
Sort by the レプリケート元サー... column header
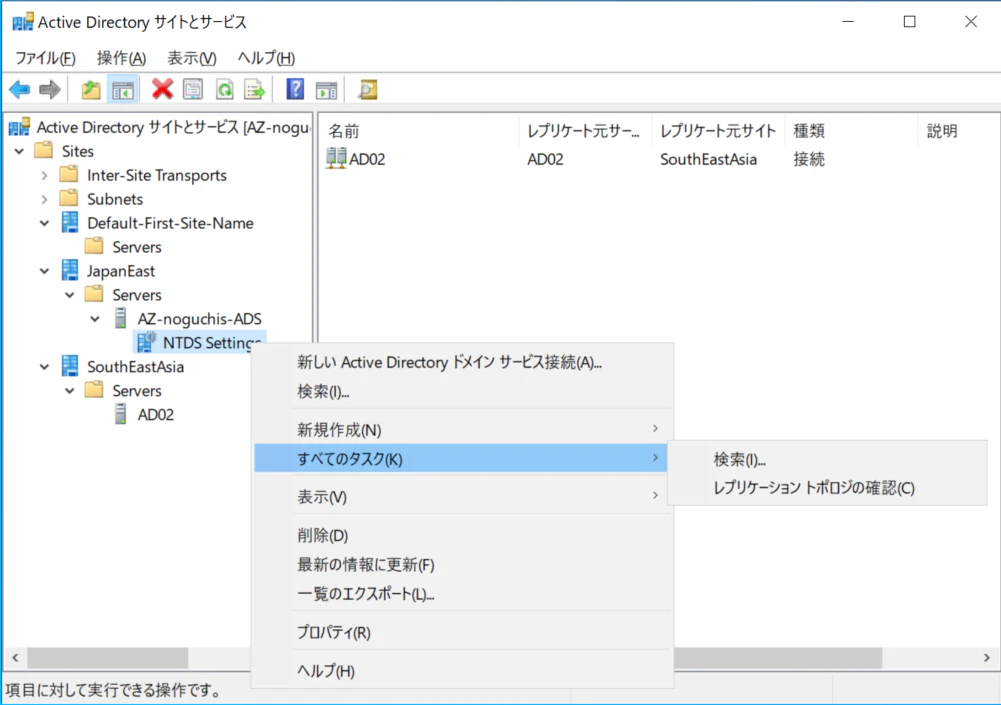click(x=585, y=131)
